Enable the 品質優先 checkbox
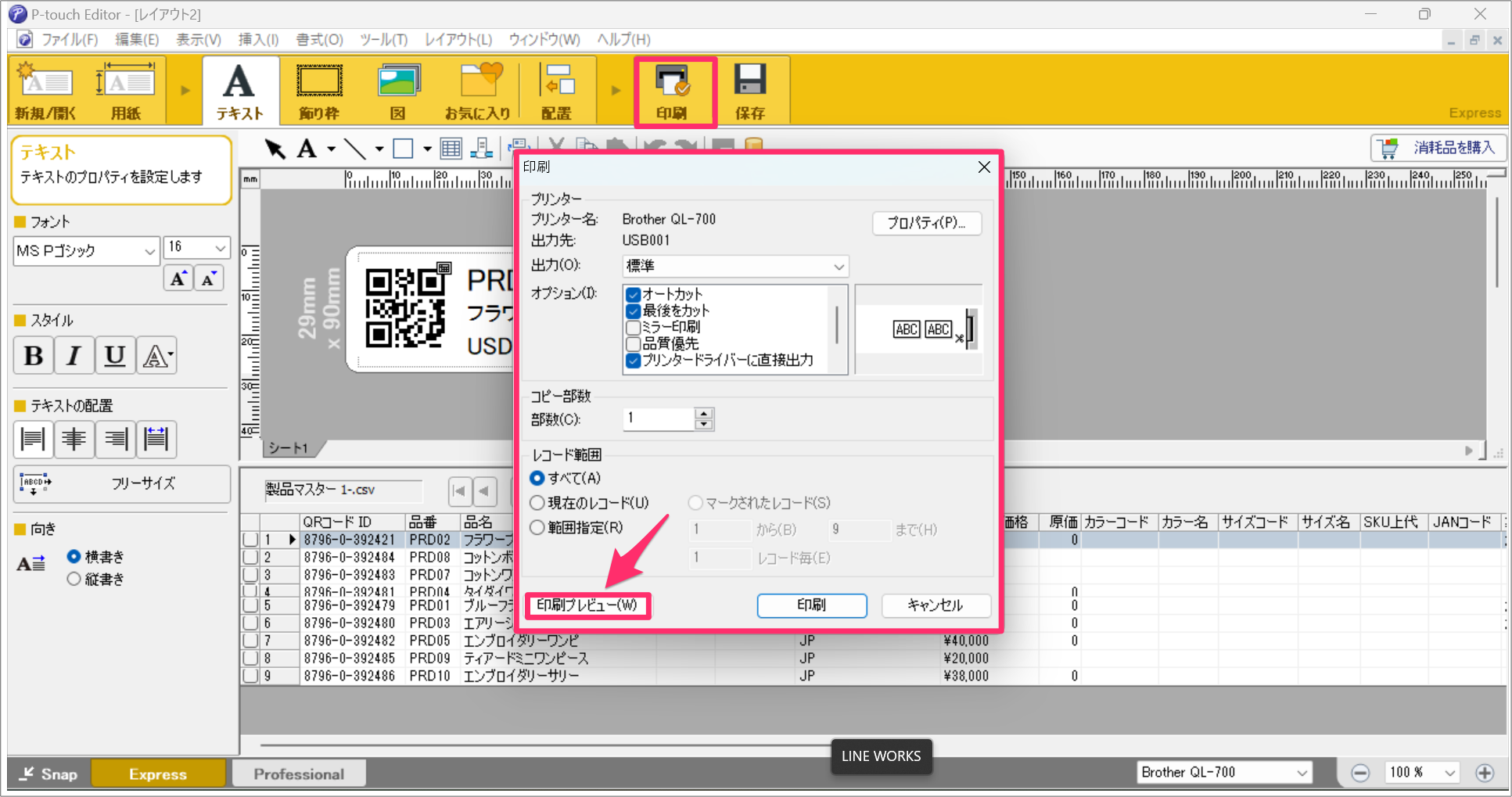 click(634, 344)
